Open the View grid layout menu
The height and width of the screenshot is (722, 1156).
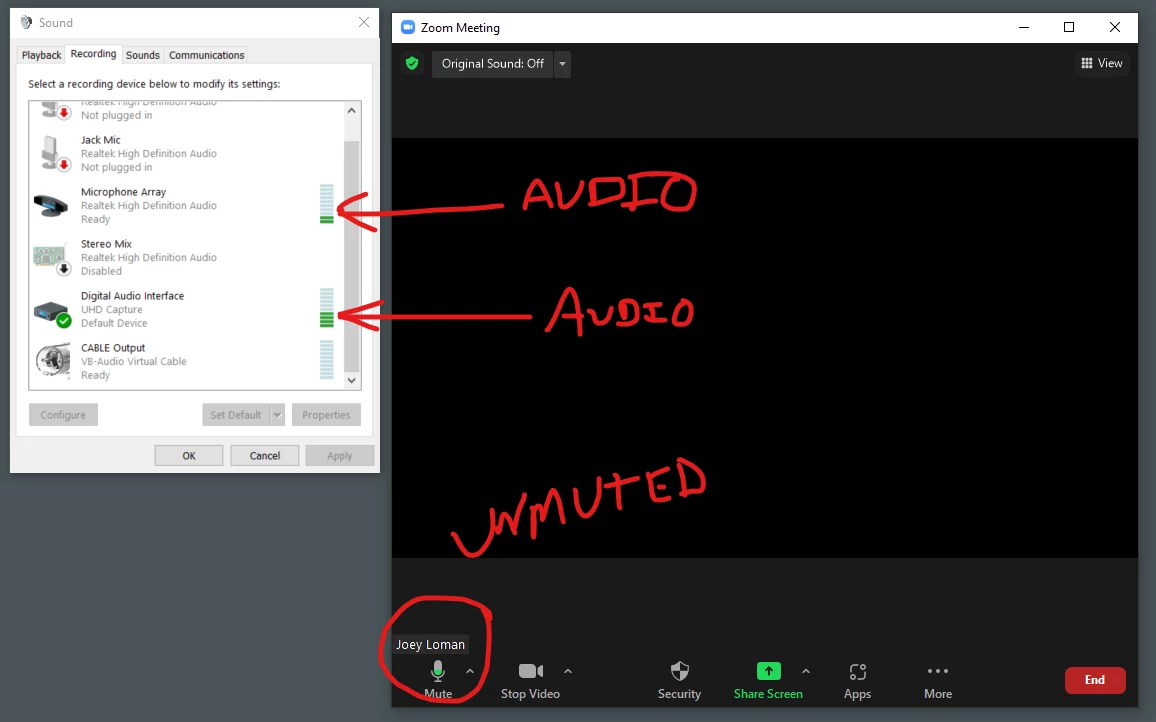tap(1101, 63)
